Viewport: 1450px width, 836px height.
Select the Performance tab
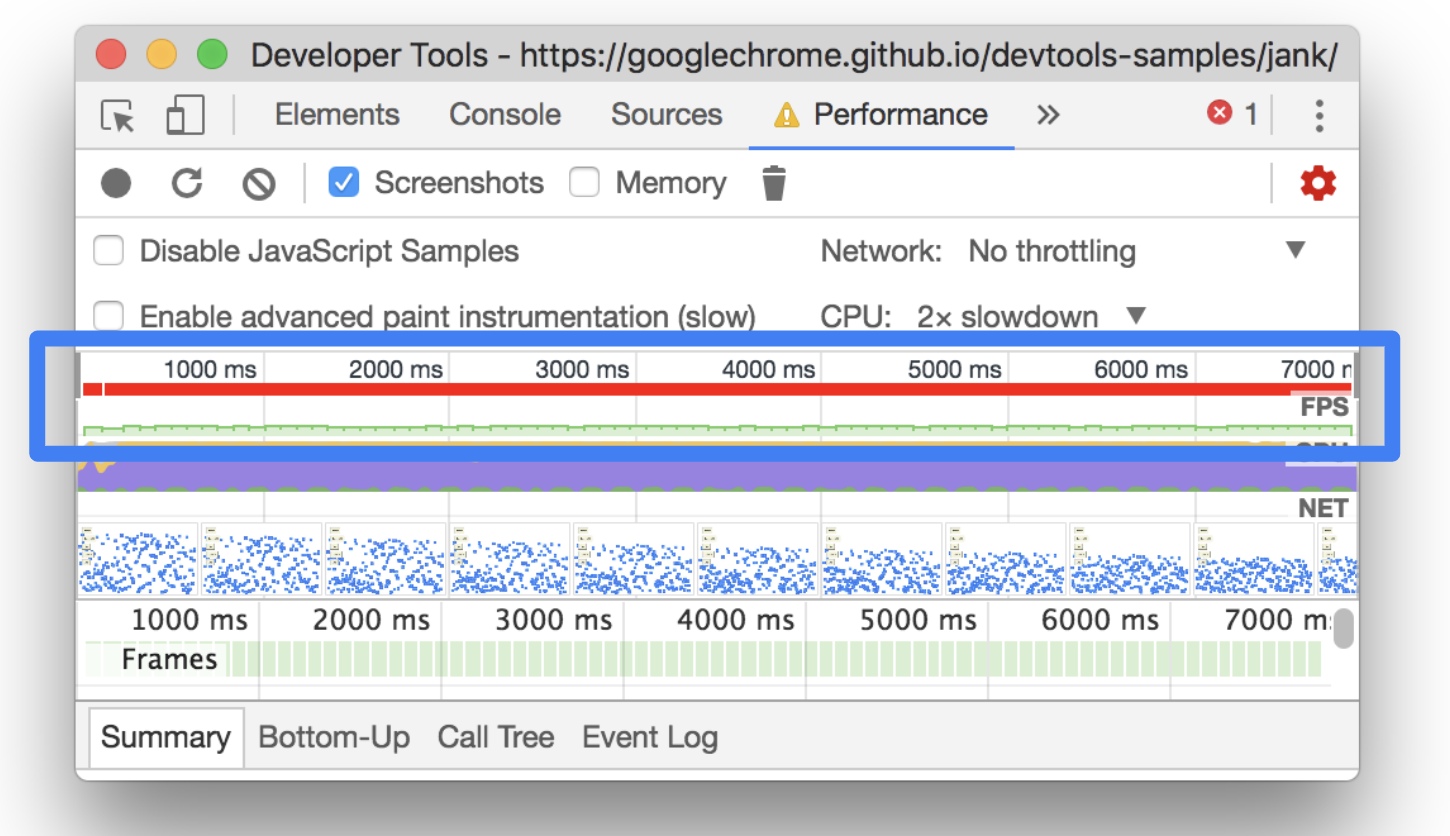(x=882, y=114)
